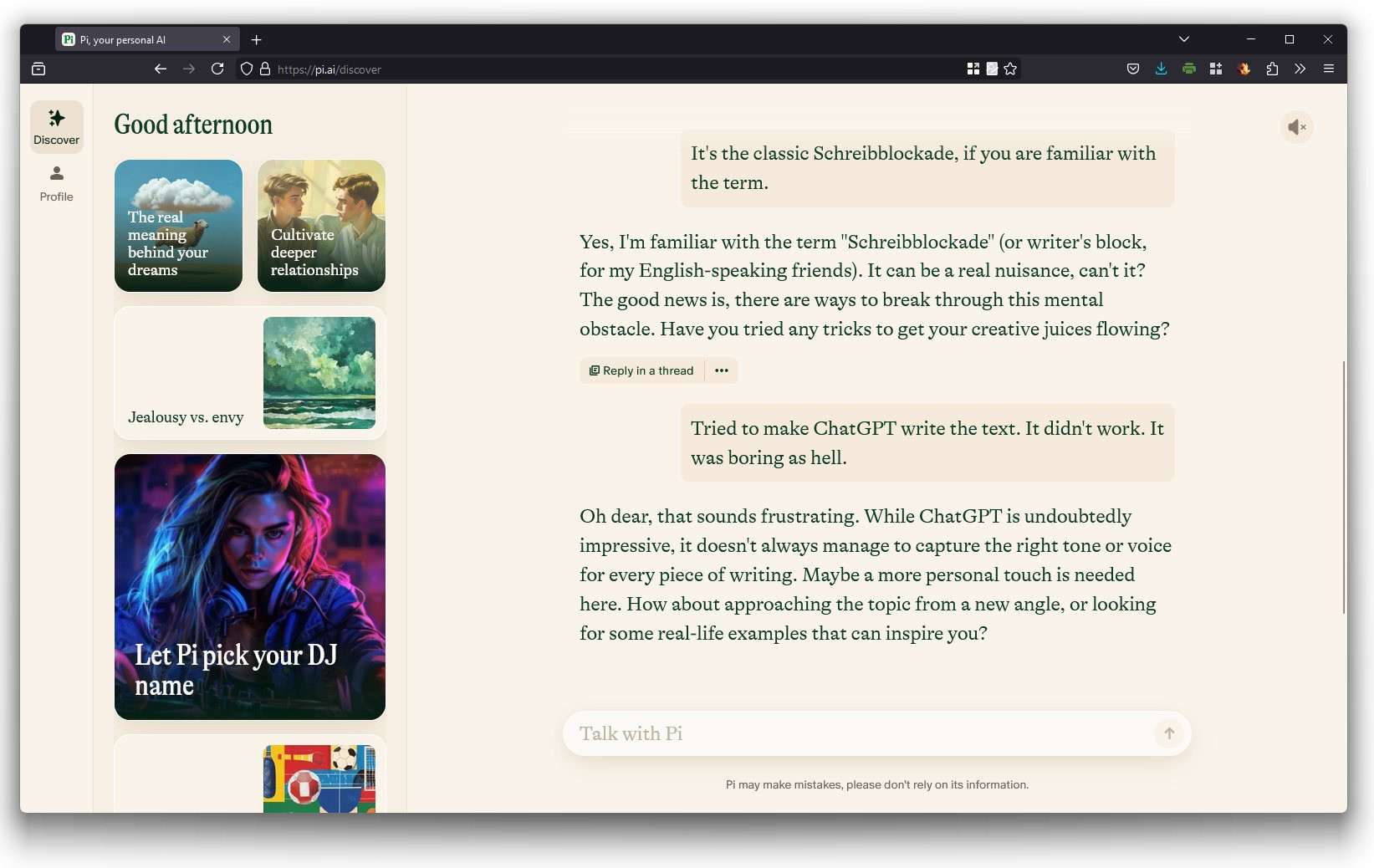Close the 'Pi, your personal AI' tab
Screen dimensions: 1374x868
(x=227, y=39)
